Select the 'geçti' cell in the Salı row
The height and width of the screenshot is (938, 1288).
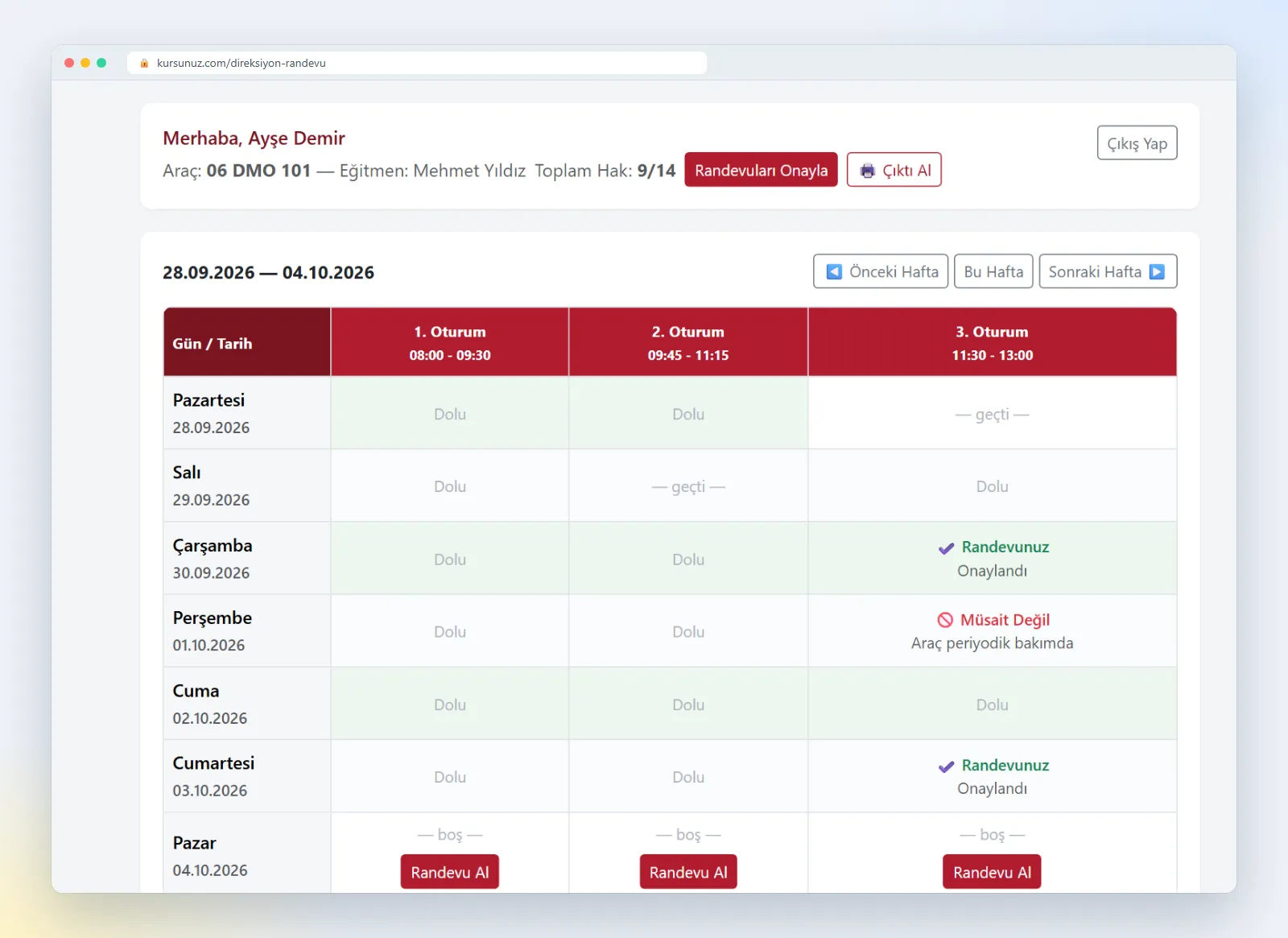[x=688, y=486]
